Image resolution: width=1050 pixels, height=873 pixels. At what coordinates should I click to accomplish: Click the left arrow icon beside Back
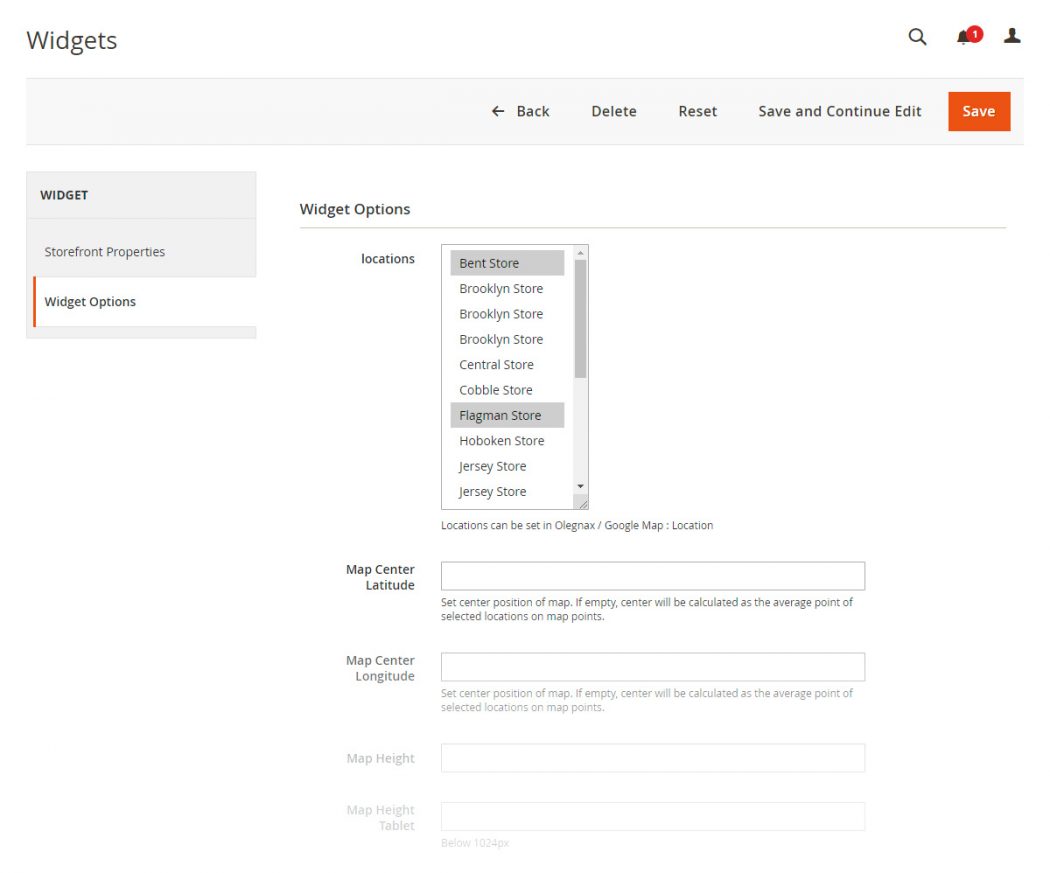[x=497, y=111]
